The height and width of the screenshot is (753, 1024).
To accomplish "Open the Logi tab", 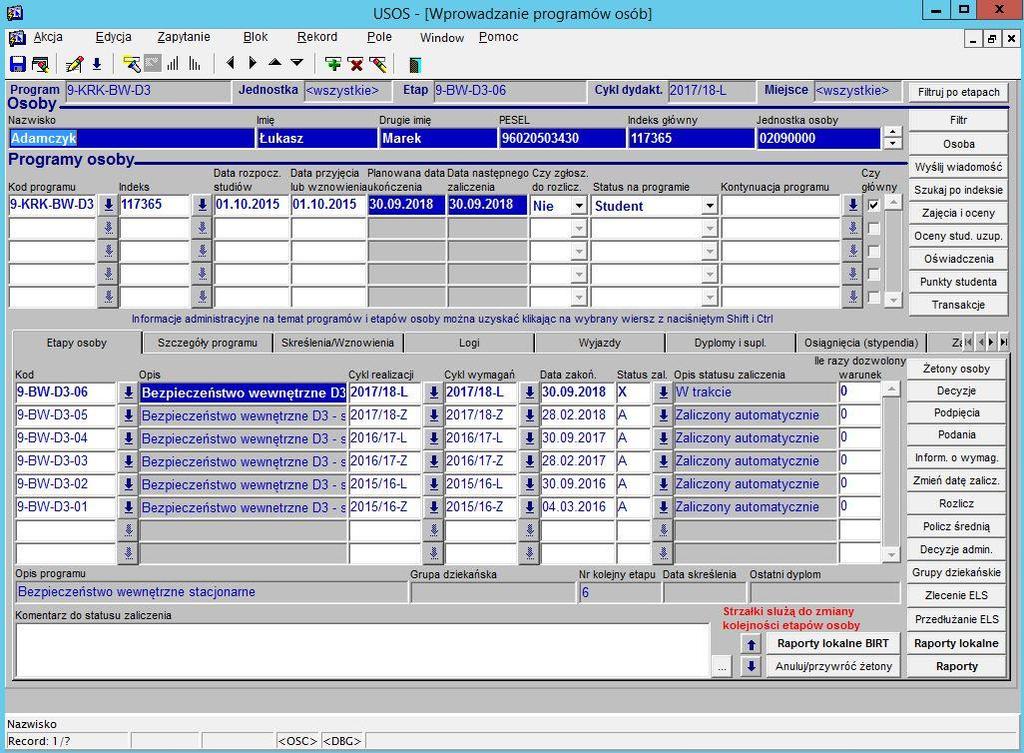I will pos(469,343).
